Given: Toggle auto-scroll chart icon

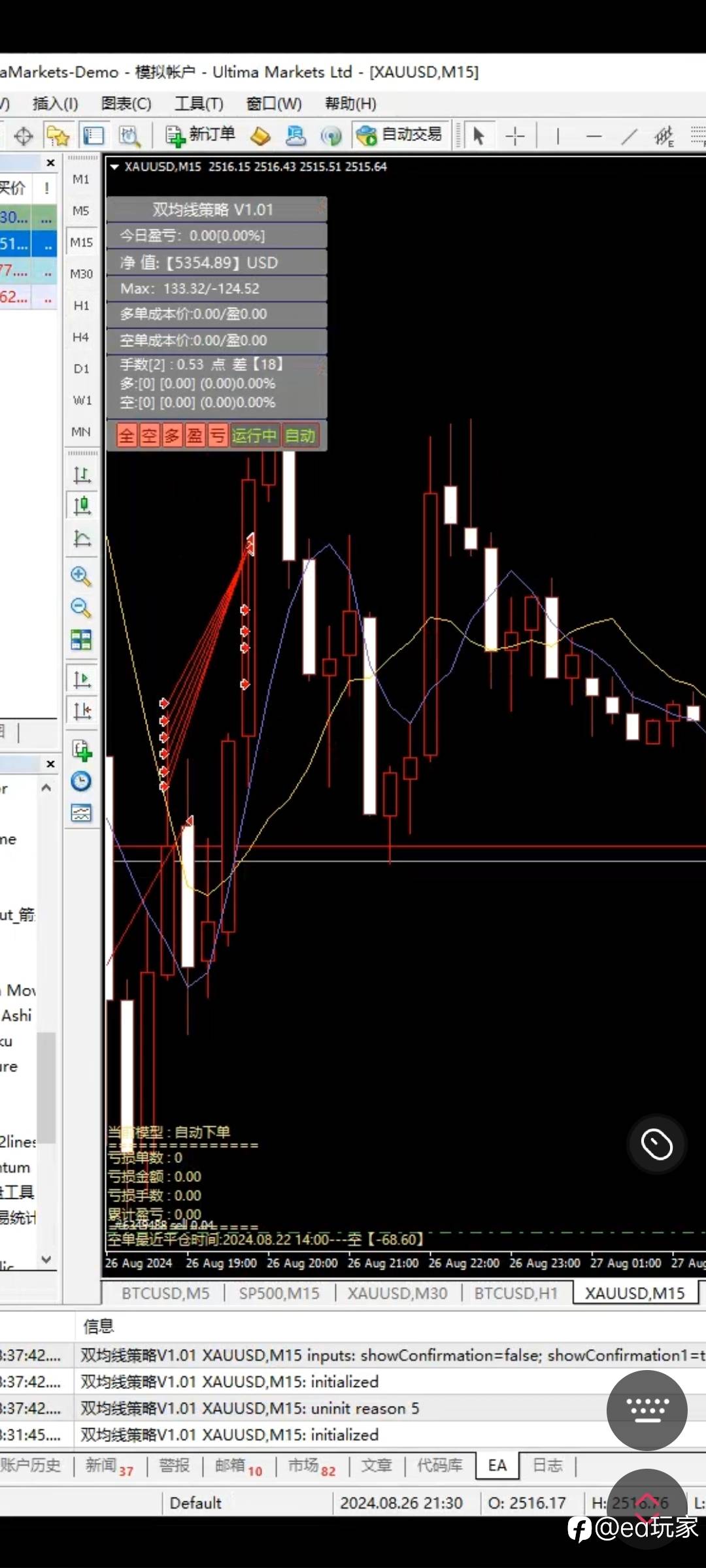Looking at the screenshot, I should [x=82, y=679].
